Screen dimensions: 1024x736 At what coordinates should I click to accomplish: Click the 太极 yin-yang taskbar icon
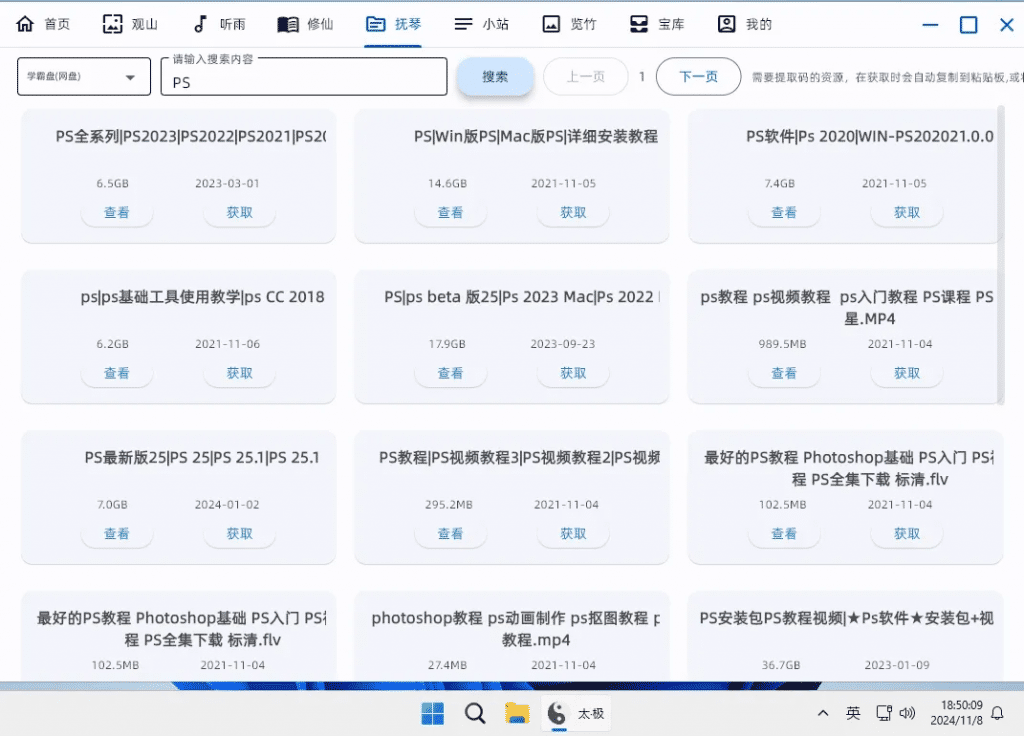[556, 713]
